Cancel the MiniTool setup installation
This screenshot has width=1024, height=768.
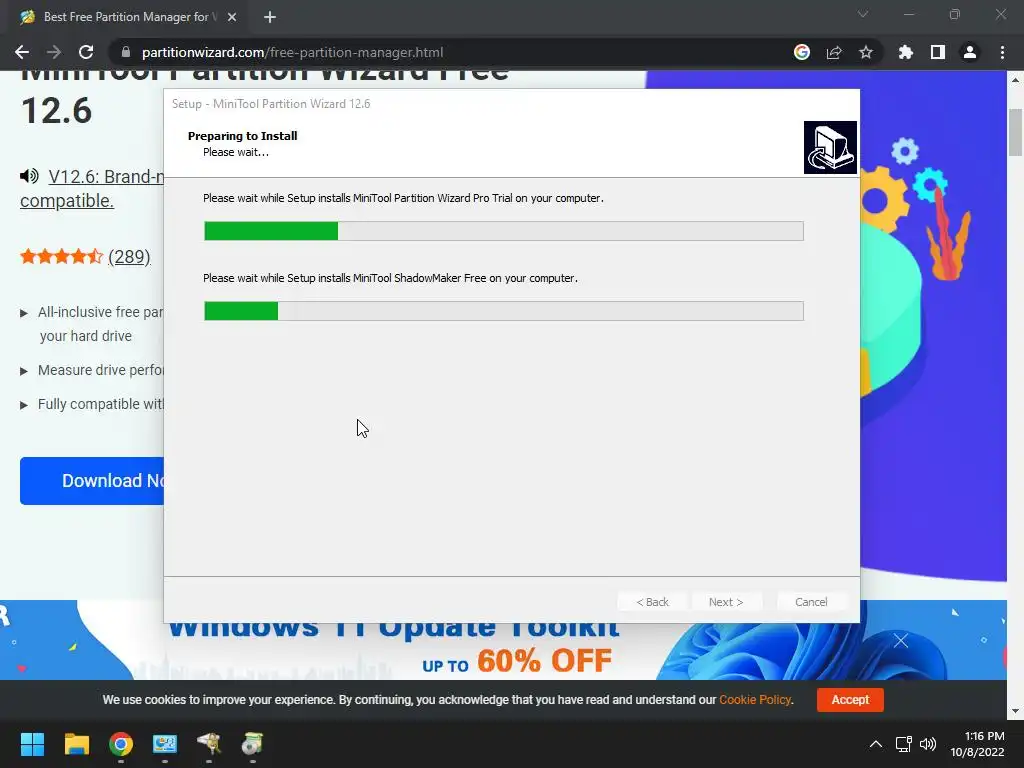(811, 602)
